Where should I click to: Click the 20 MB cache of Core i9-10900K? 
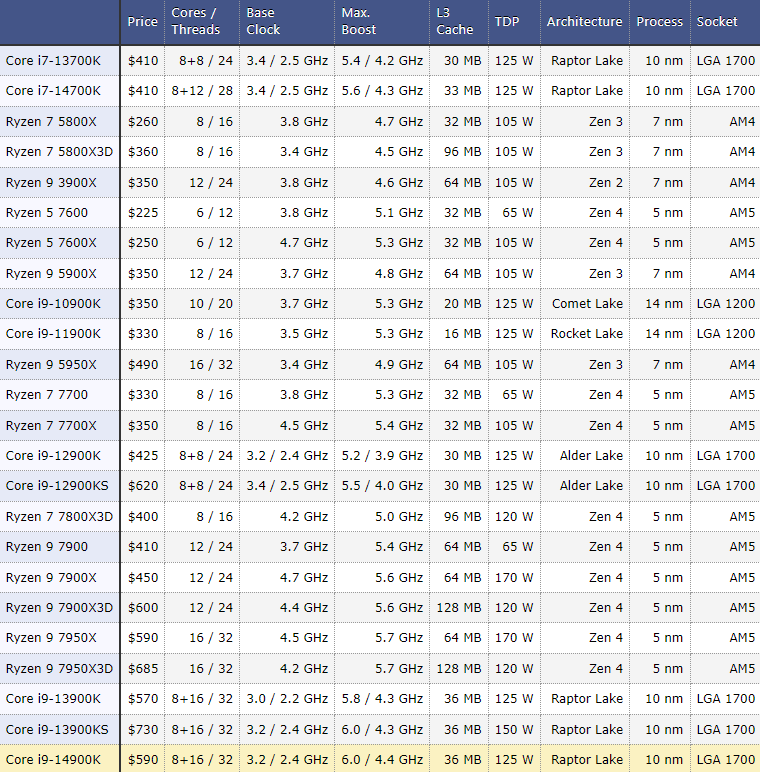462,304
